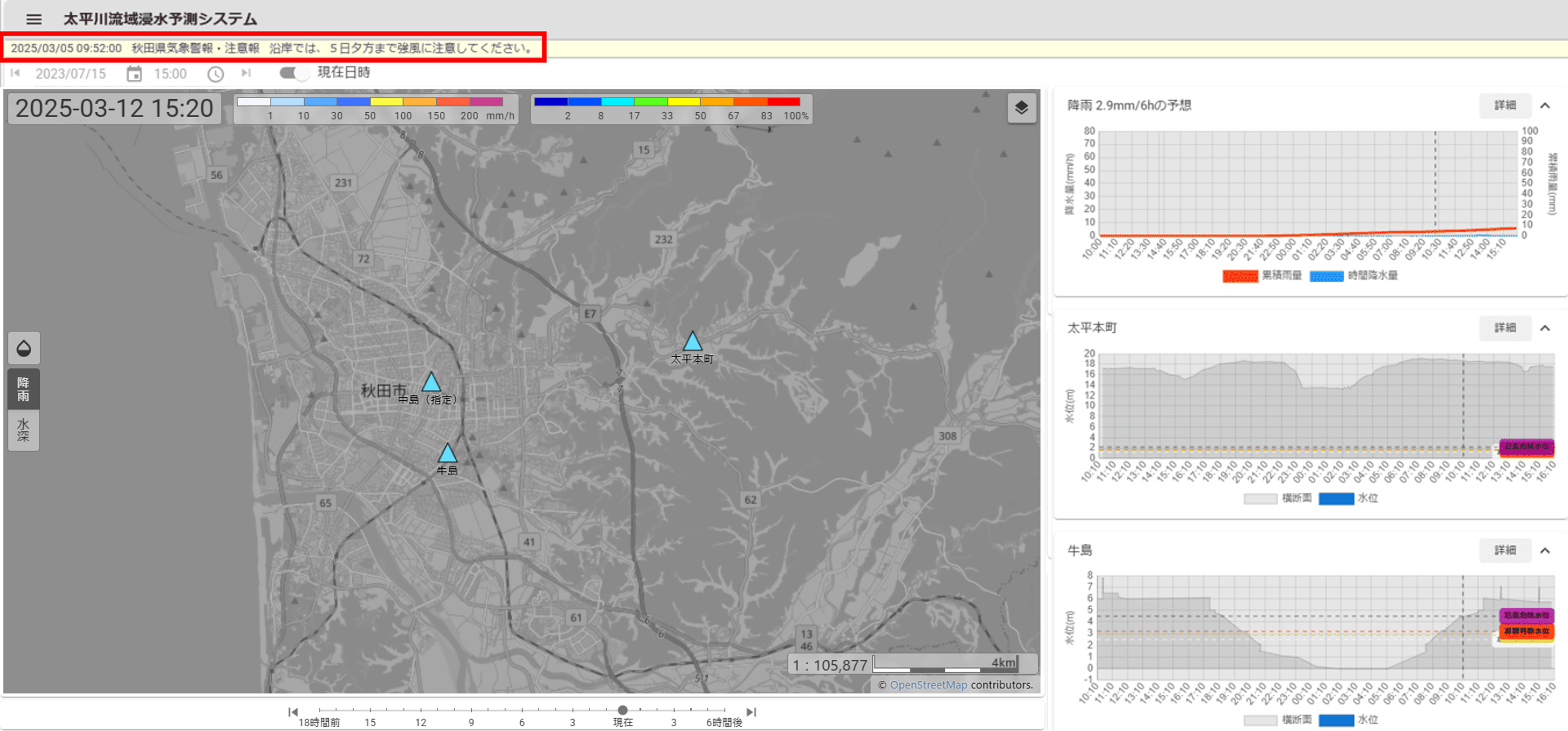Collapse the 牛島 chart panel

click(1545, 550)
